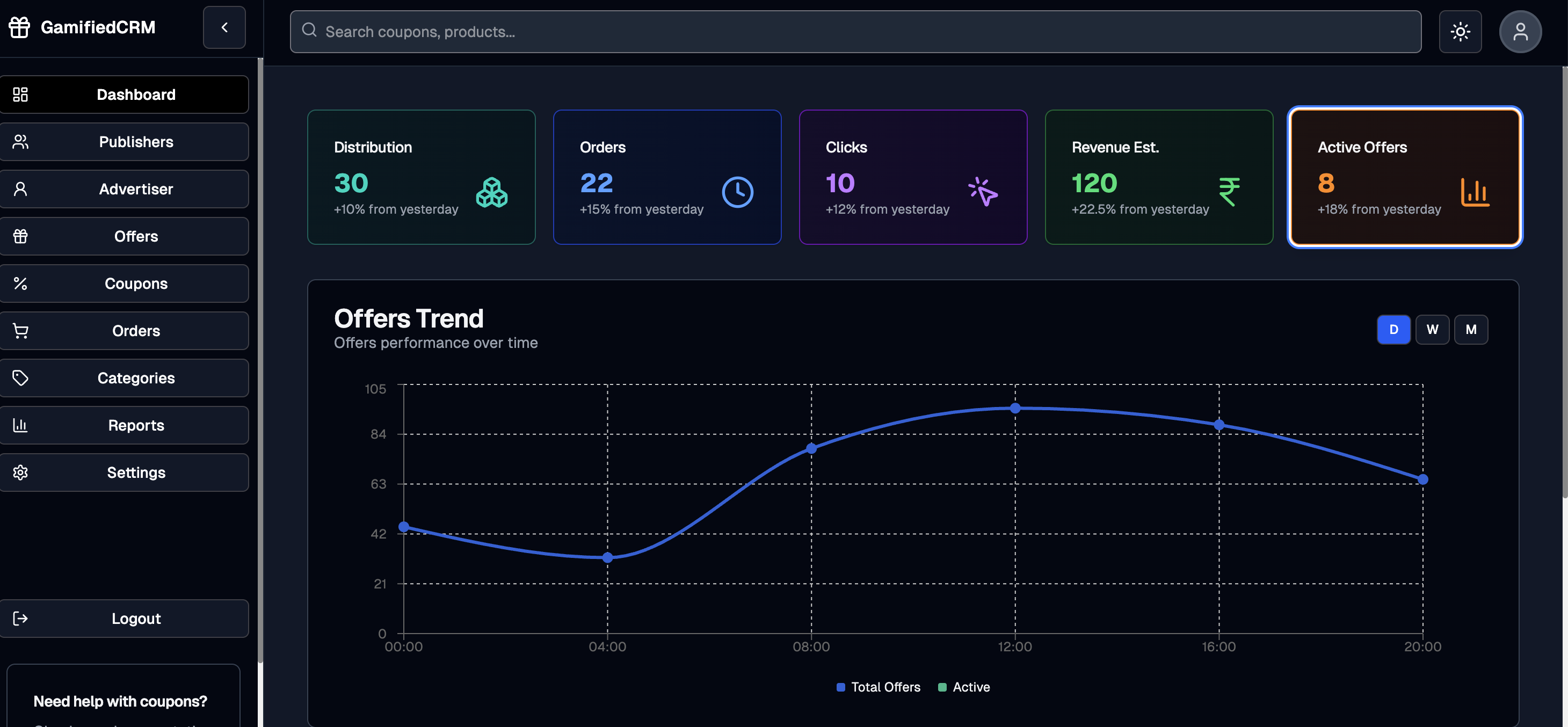Click the Revenue rupee symbol icon
The height and width of the screenshot is (727, 1568).
(1229, 192)
